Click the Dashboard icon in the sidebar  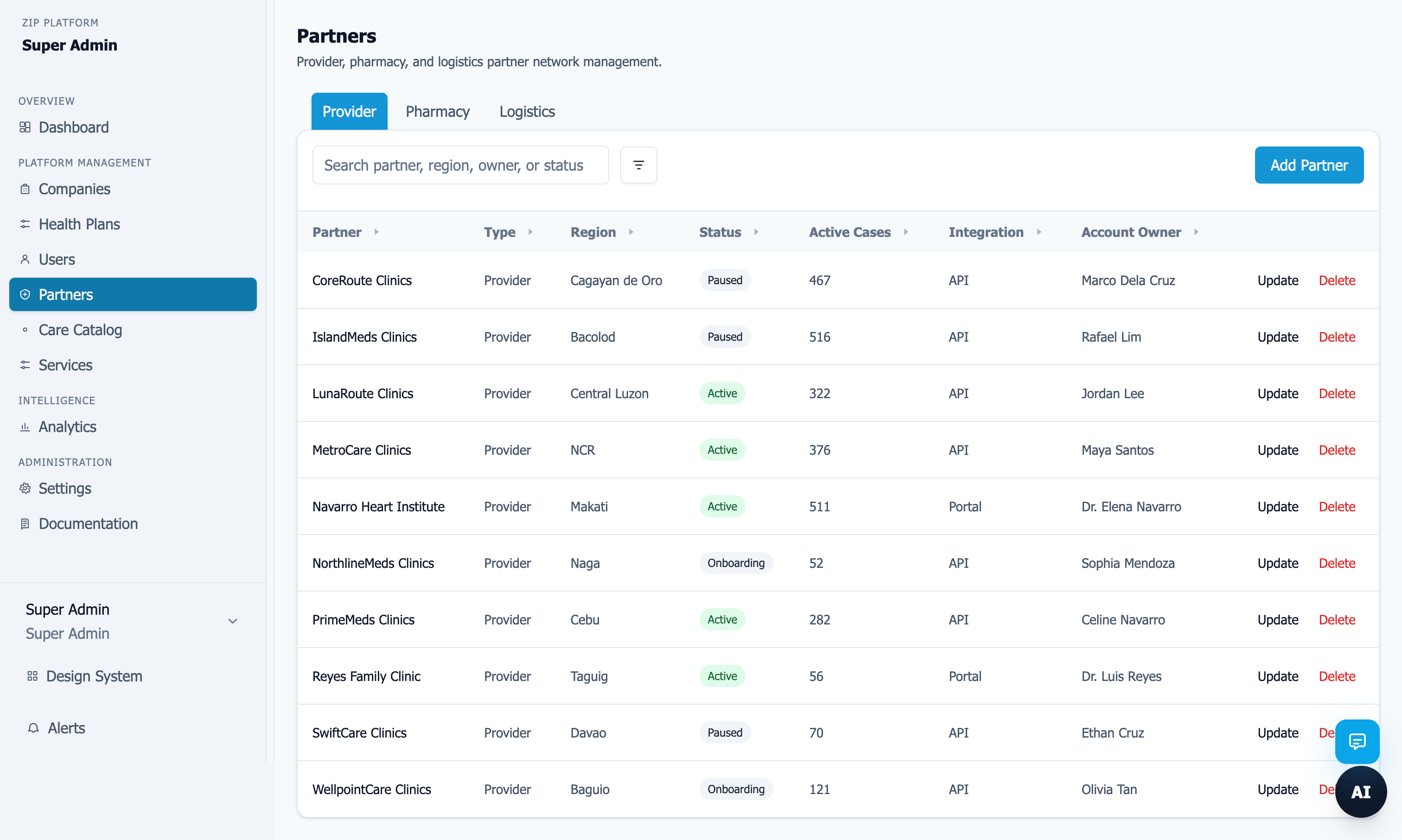(x=25, y=127)
